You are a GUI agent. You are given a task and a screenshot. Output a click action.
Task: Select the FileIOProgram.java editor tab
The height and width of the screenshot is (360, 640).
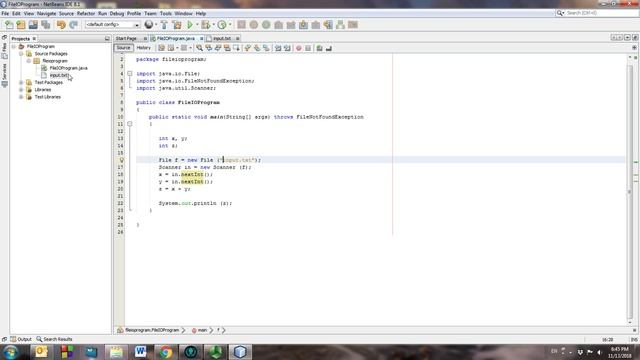click(x=176, y=38)
